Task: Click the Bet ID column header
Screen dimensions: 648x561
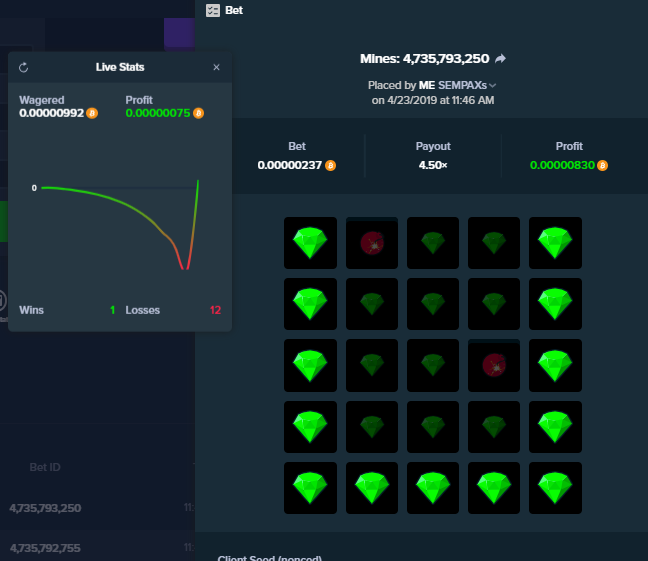Action: pos(45,467)
